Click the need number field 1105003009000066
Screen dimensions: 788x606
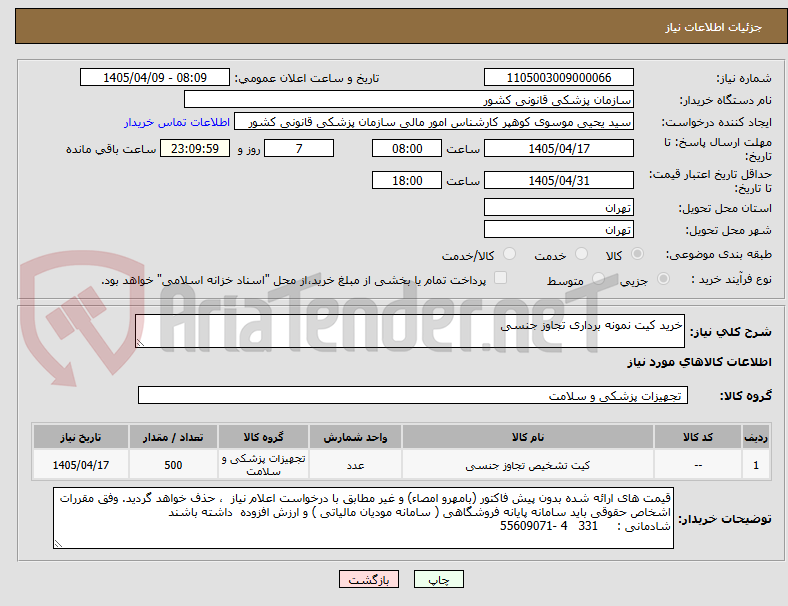(x=559, y=77)
